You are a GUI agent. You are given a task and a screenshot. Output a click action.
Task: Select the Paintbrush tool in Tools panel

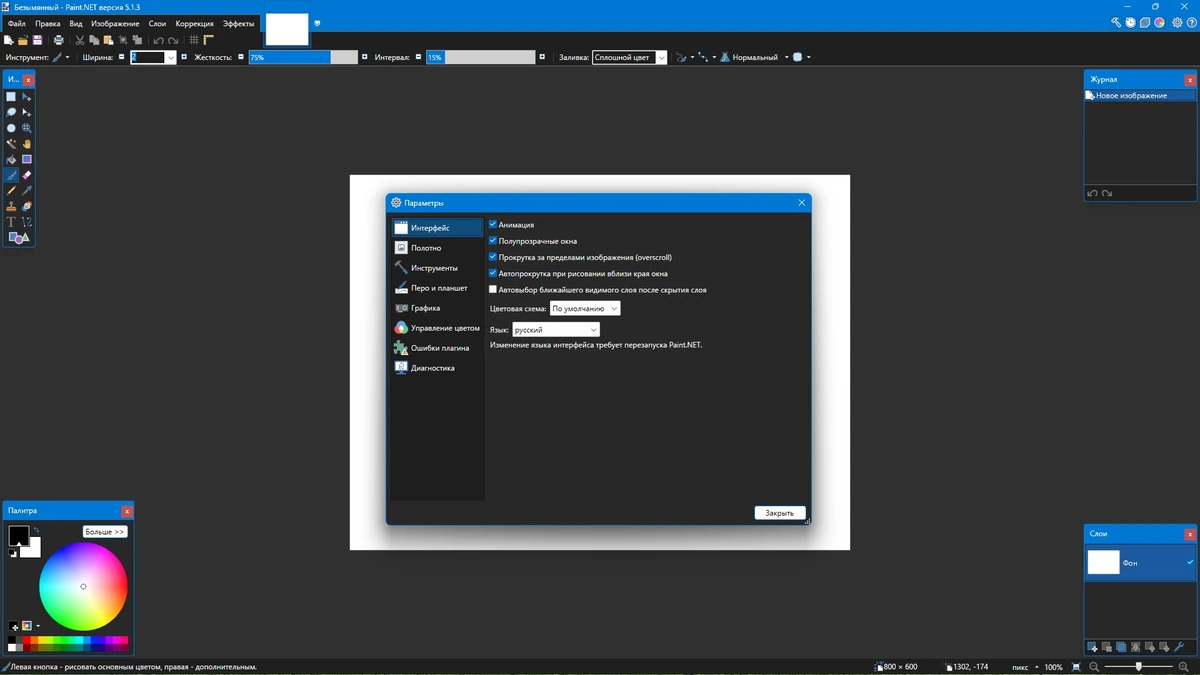coord(11,175)
